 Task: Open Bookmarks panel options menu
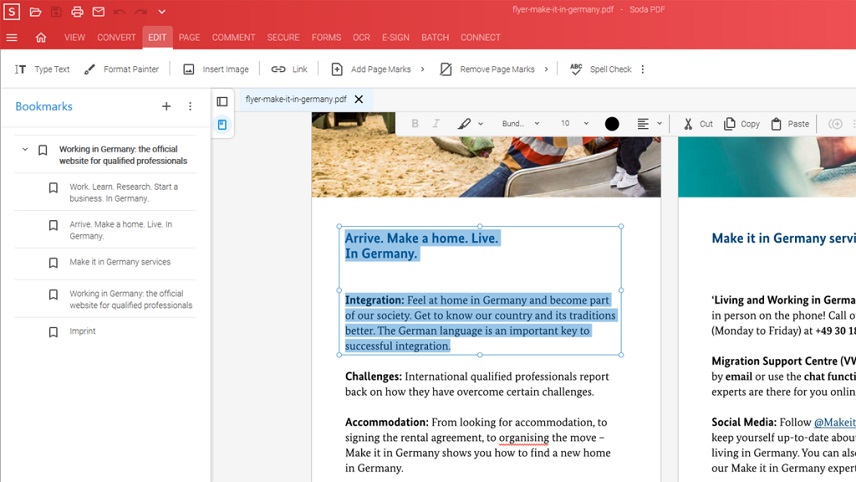tap(190, 106)
